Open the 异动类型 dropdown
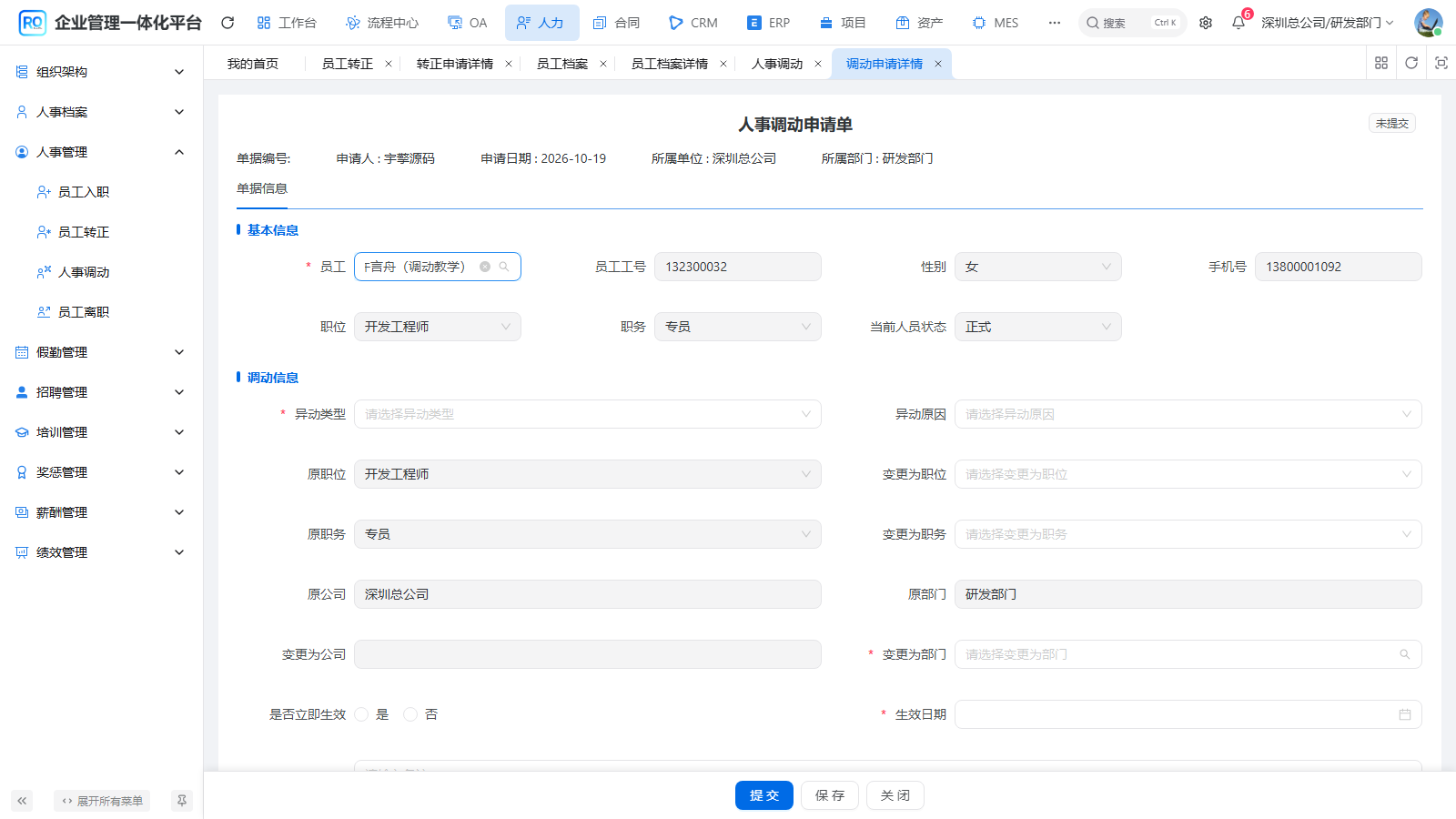The width and height of the screenshot is (1456, 819). [x=588, y=414]
